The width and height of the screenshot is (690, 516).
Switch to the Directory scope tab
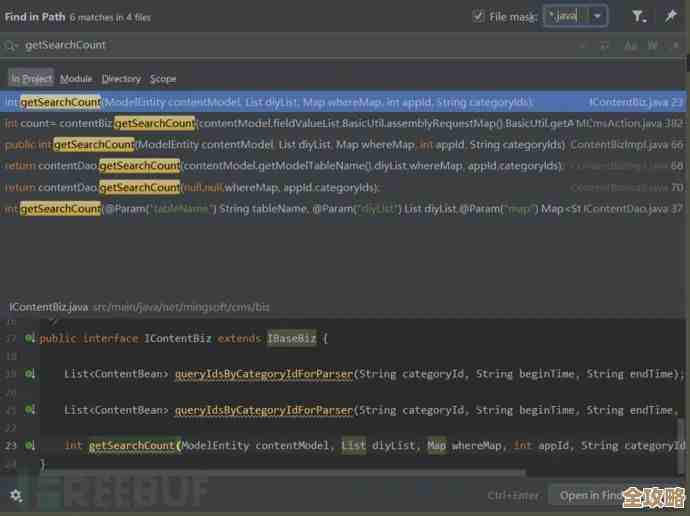[x=121, y=79]
